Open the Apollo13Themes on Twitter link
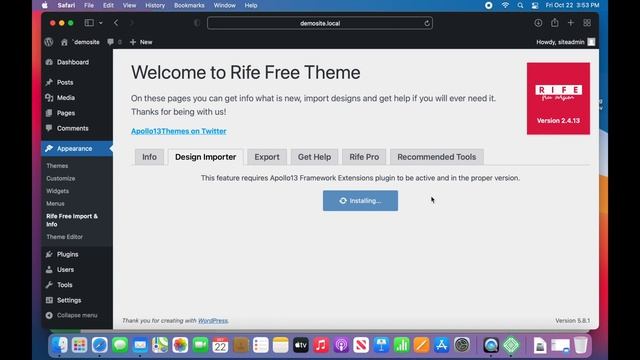Viewport: 640px width, 360px height. (x=179, y=131)
